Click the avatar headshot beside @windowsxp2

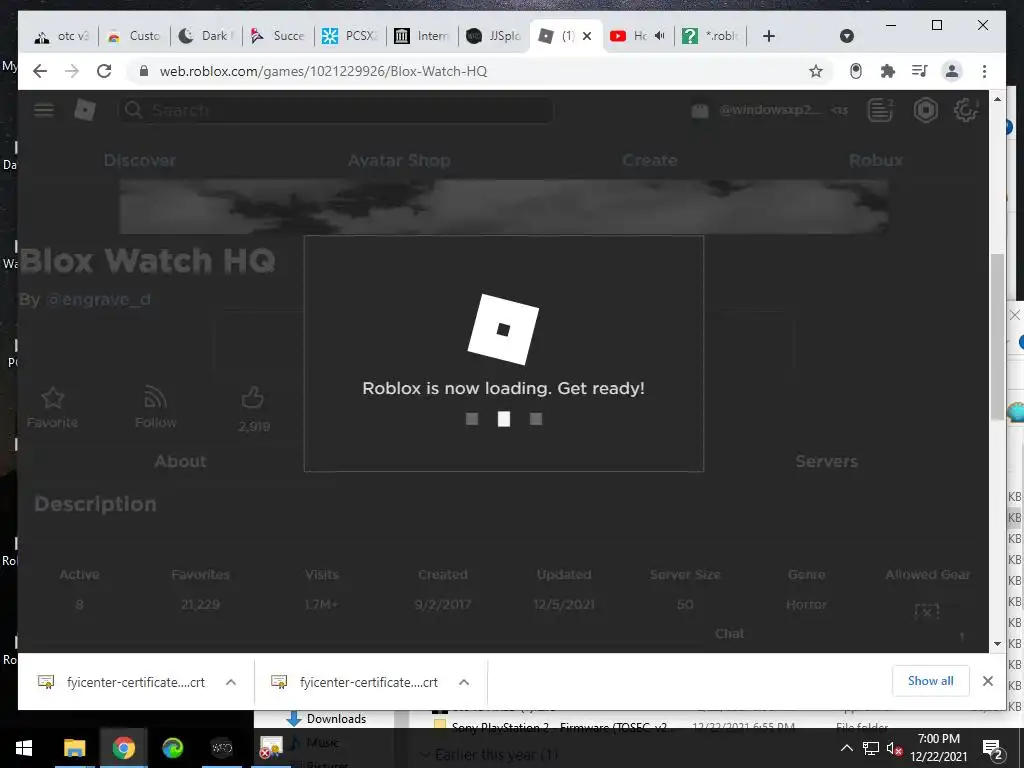point(699,110)
